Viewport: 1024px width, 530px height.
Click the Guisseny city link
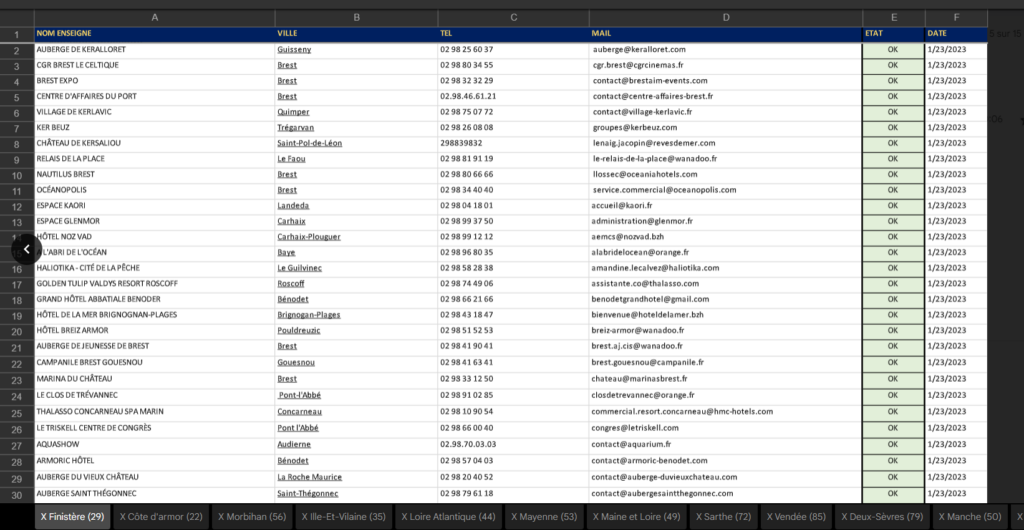pyautogui.click(x=294, y=49)
